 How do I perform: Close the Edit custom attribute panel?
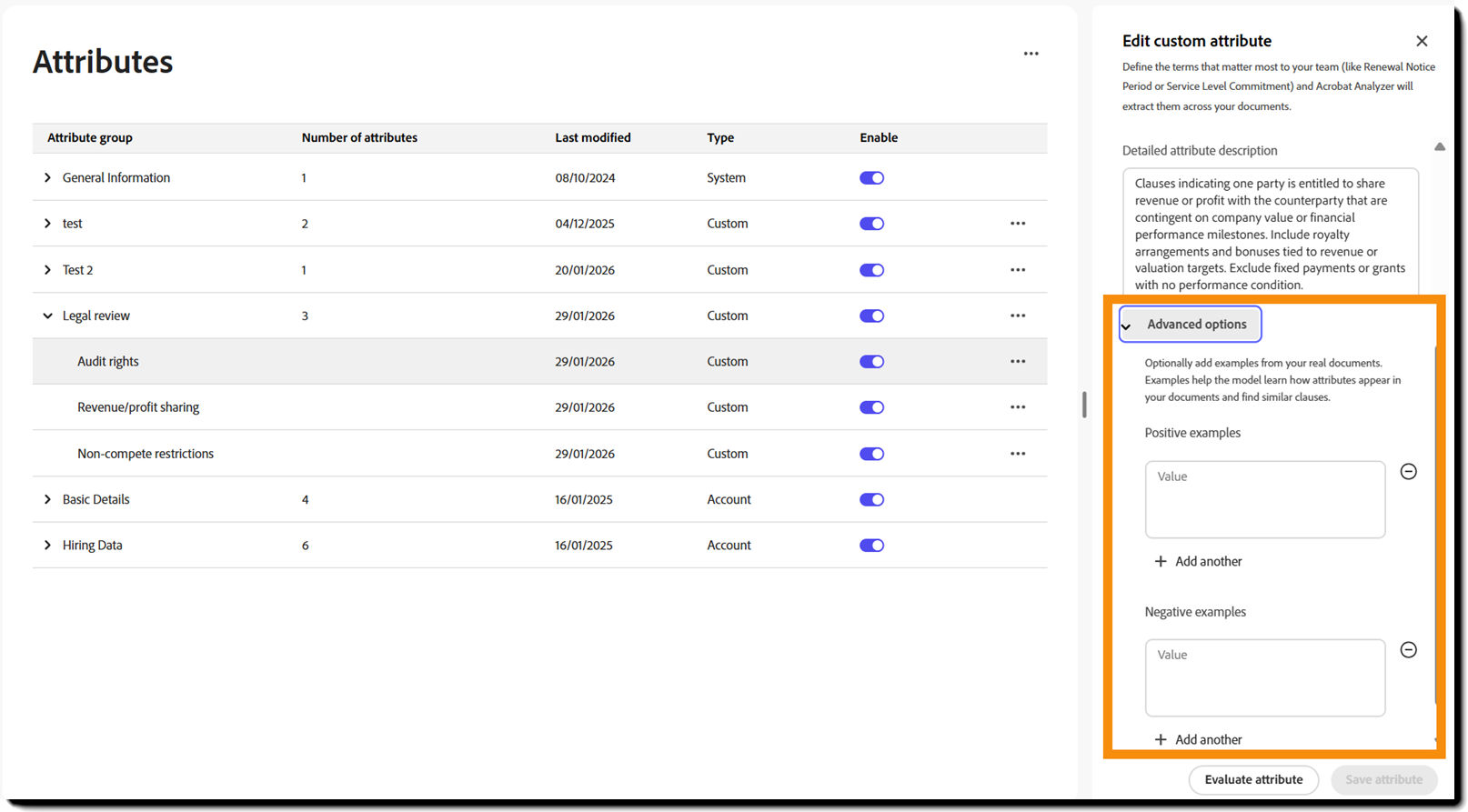(x=1422, y=41)
